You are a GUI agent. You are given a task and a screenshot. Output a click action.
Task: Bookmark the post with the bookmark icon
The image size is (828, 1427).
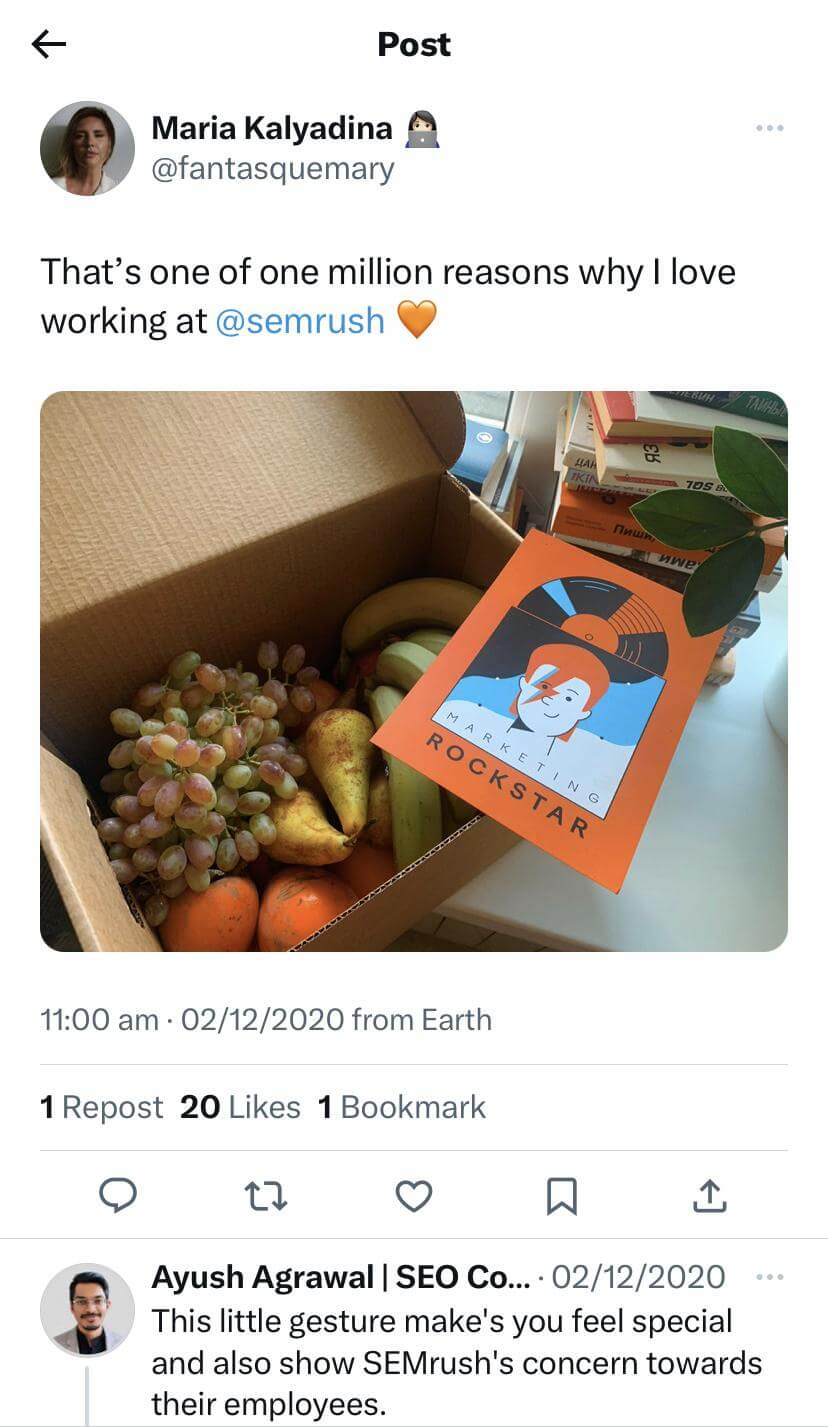(561, 1195)
